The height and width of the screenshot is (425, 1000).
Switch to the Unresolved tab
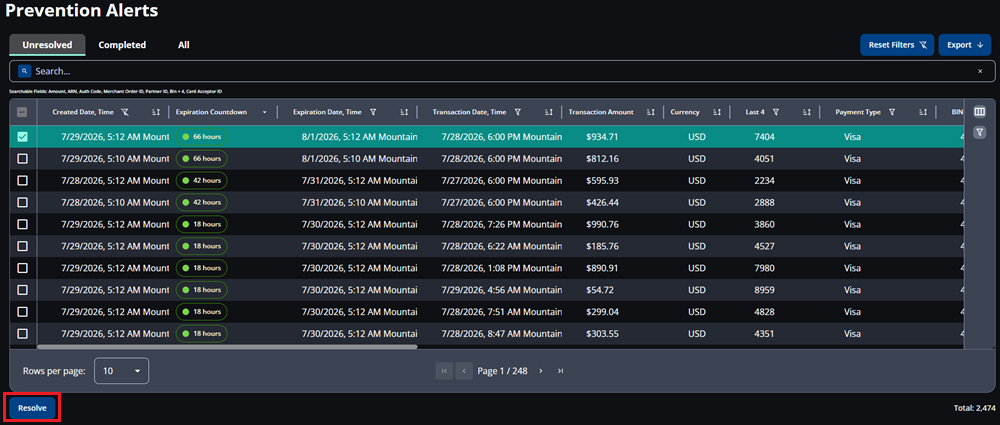coord(47,45)
